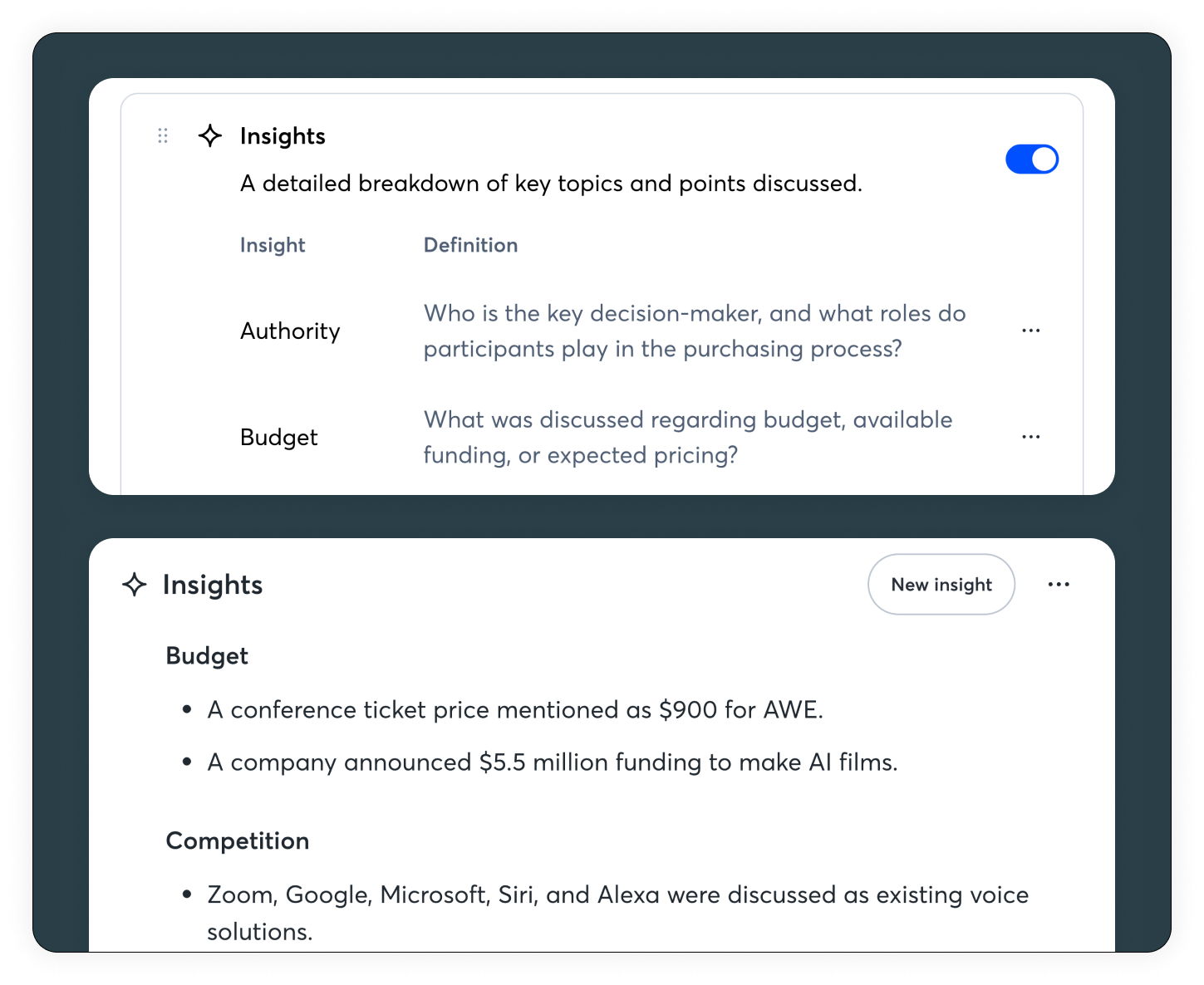Screen dimensions: 1204x985
Task: Click the drag handle beside Insights
Action: (x=163, y=135)
